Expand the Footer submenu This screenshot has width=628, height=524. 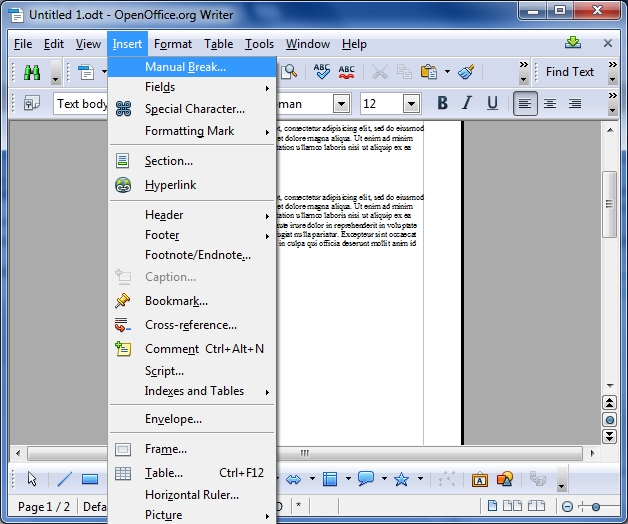point(192,235)
